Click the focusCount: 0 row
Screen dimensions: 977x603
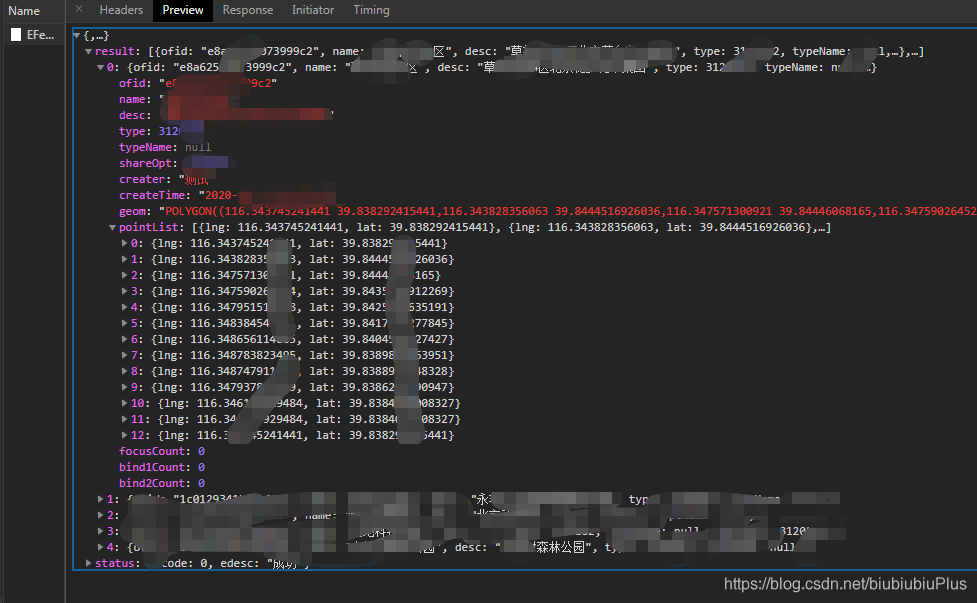[x=161, y=451]
